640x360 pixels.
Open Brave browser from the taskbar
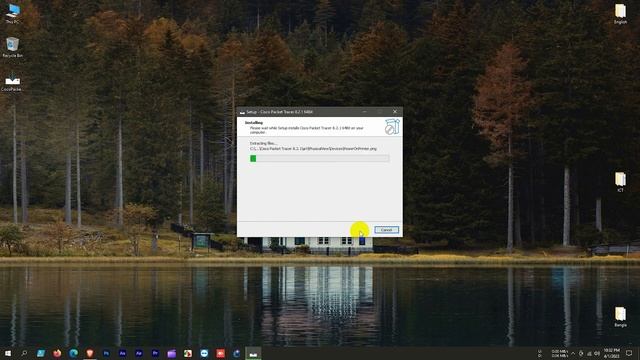coord(90,353)
